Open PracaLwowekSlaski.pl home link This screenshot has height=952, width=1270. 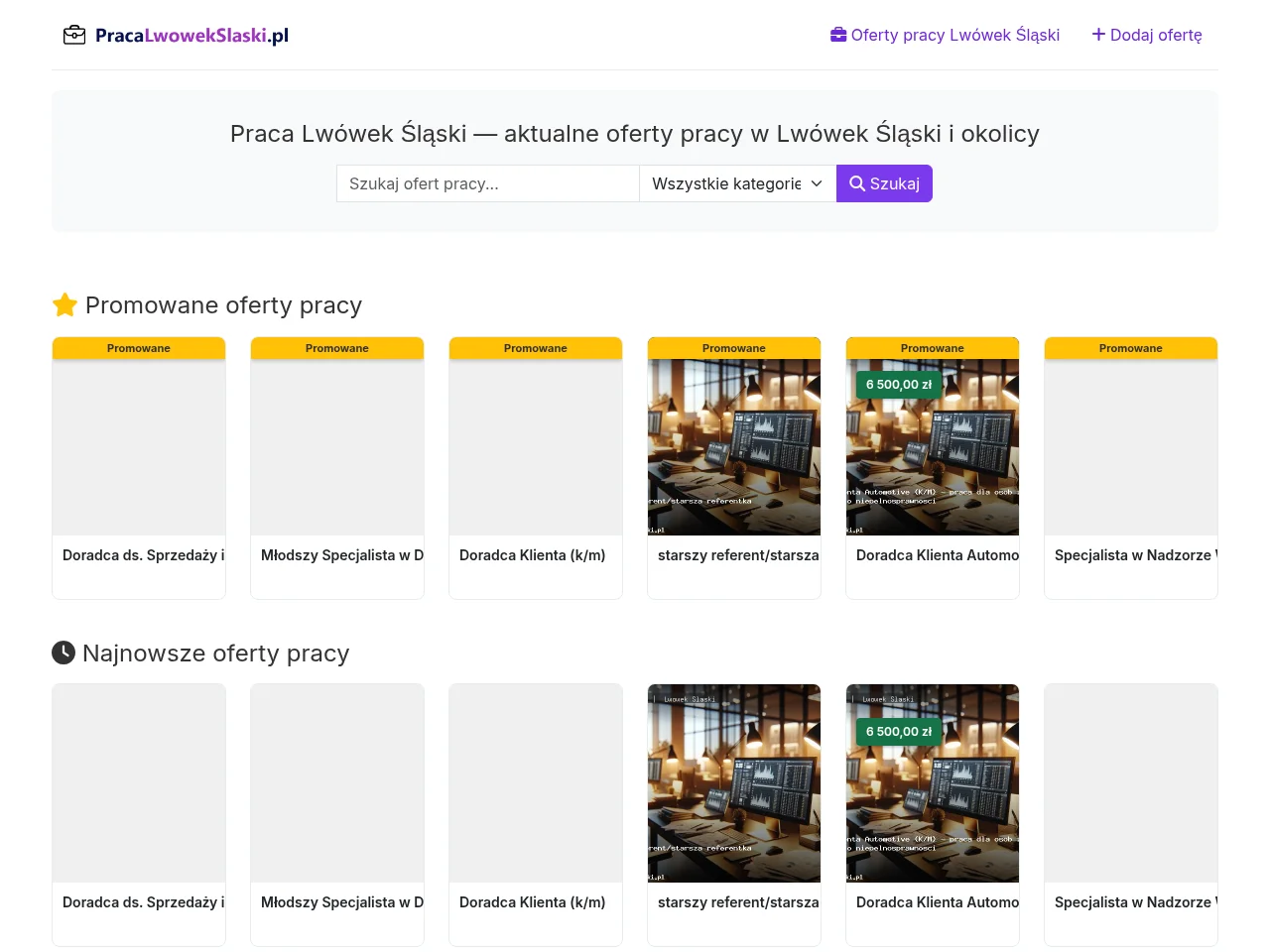click(x=176, y=36)
